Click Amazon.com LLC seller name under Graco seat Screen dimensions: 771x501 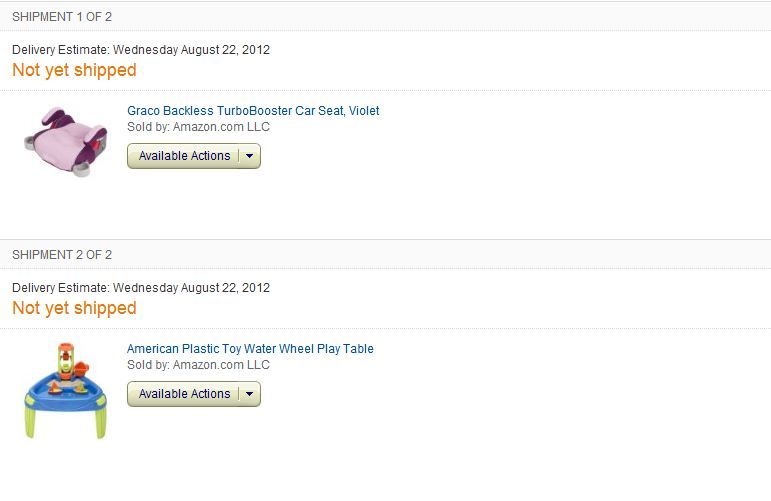click(x=221, y=127)
